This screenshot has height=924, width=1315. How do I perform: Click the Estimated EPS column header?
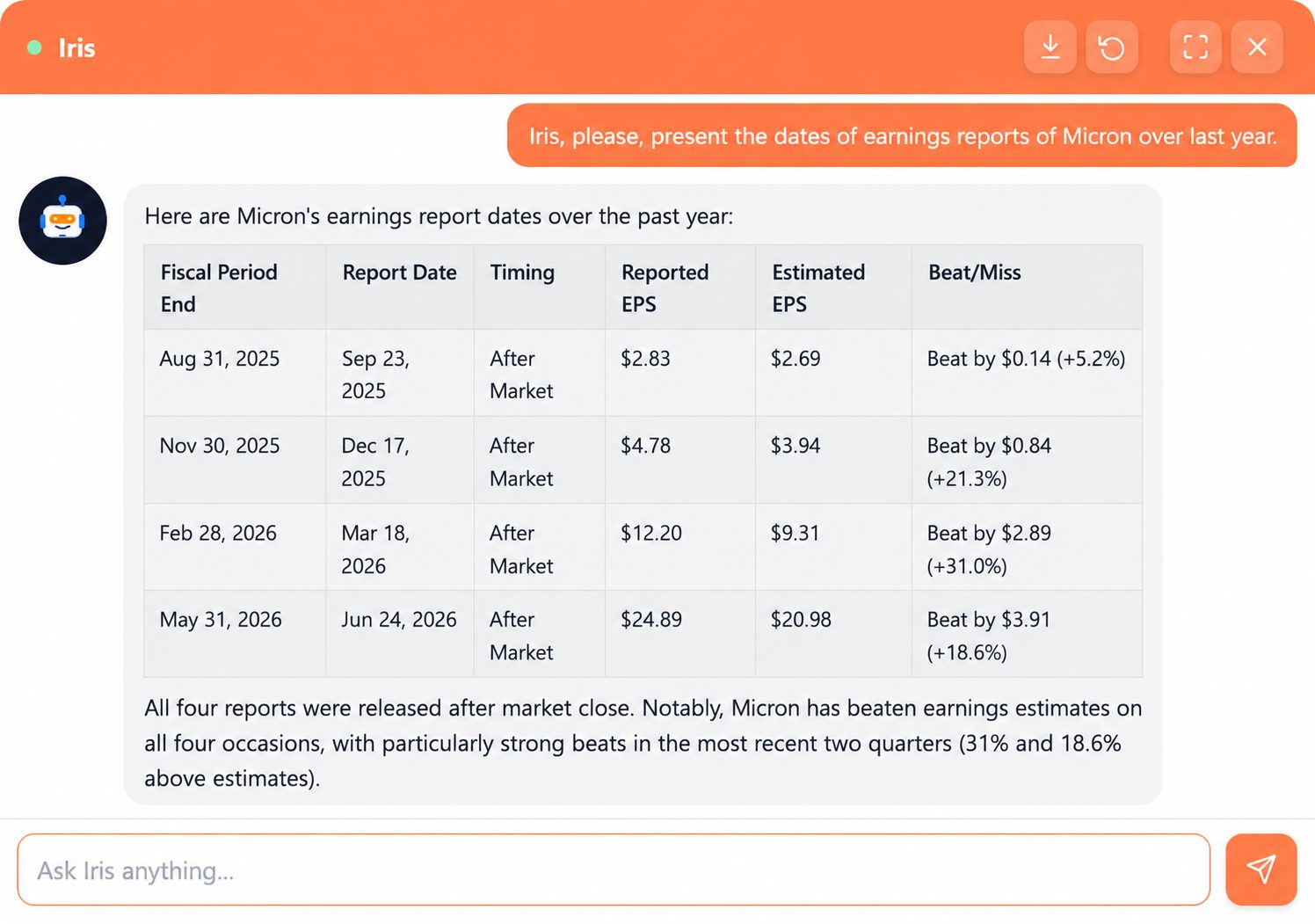click(833, 287)
